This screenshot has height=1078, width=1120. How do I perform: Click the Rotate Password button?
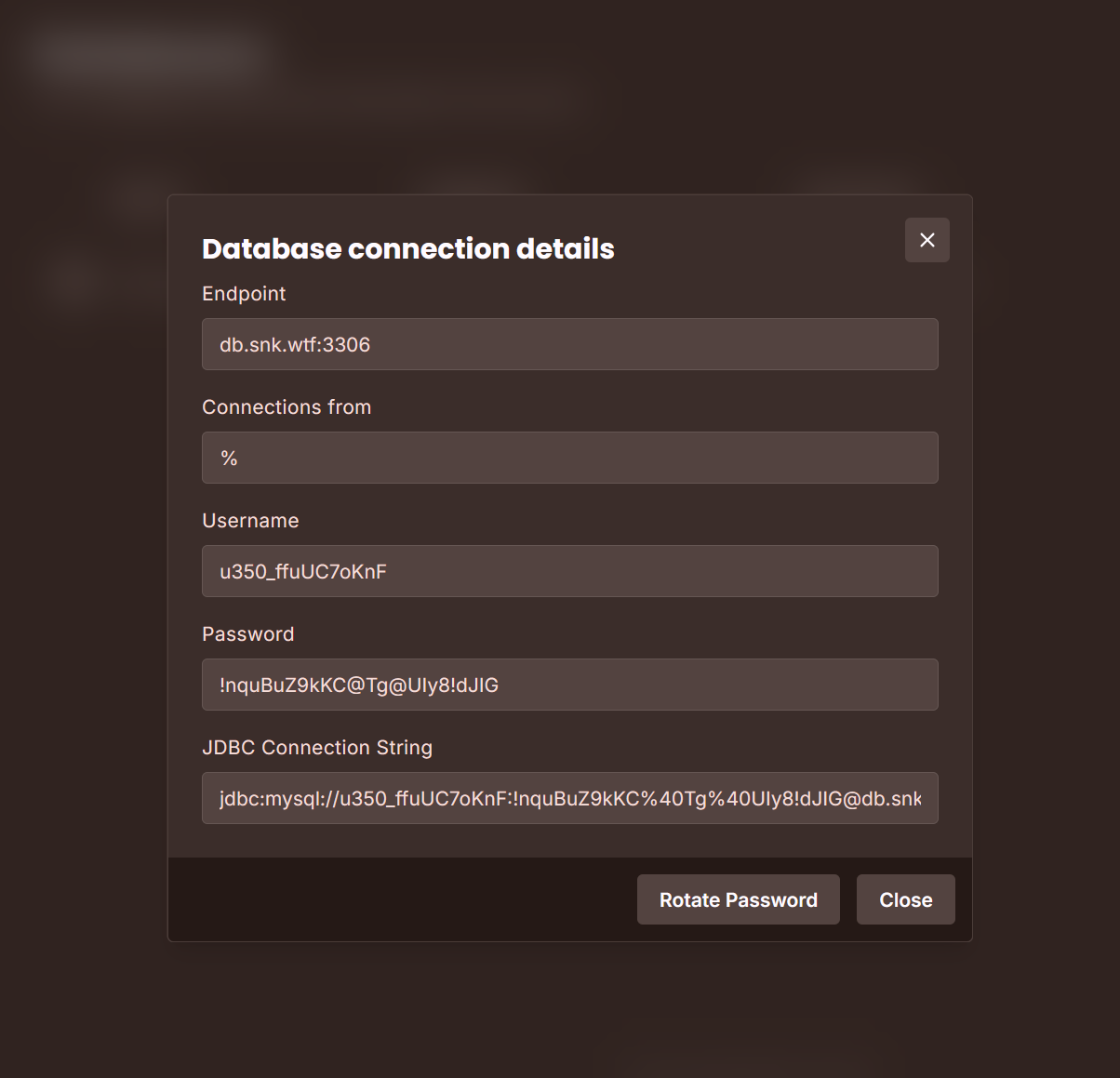tap(738, 899)
